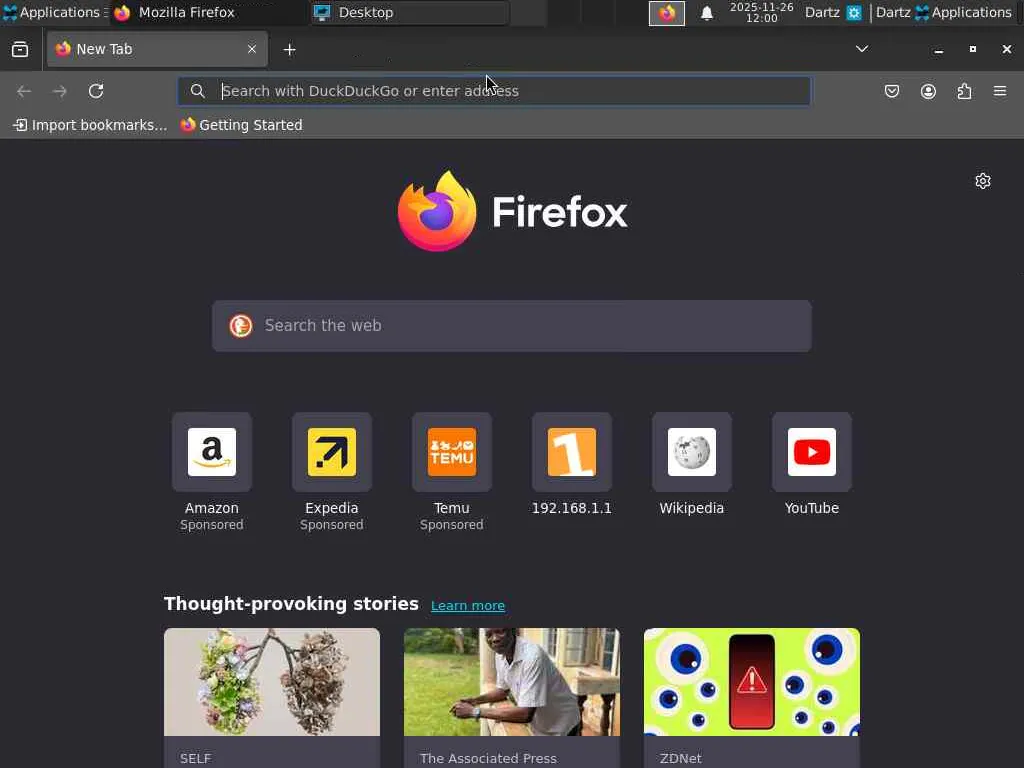Open the notifications bell icon
This screenshot has height=768, width=1024.
707,13
